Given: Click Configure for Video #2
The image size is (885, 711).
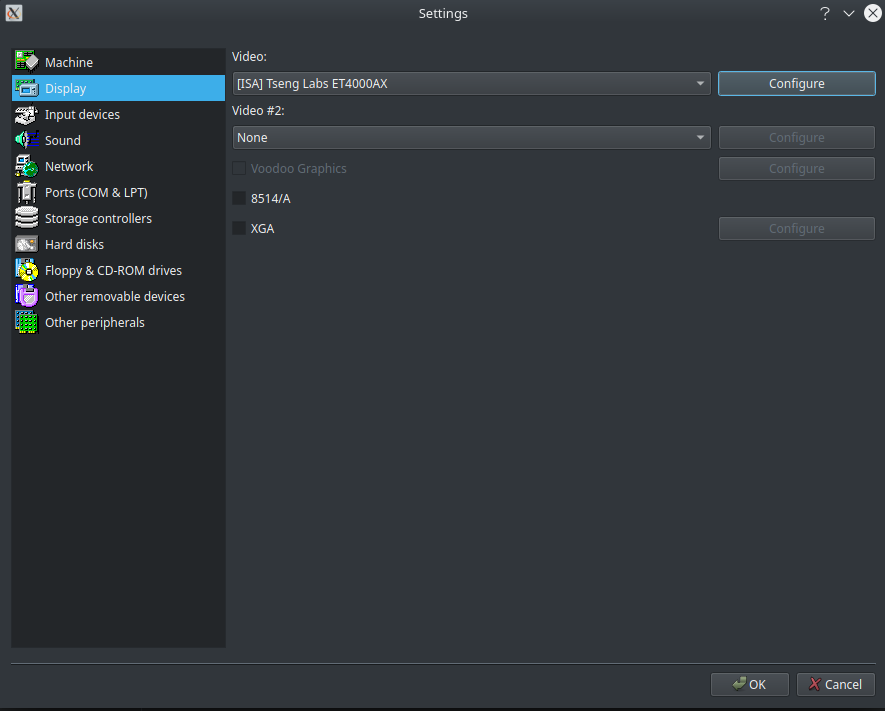Looking at the screenshot, I should pos(796,138).
